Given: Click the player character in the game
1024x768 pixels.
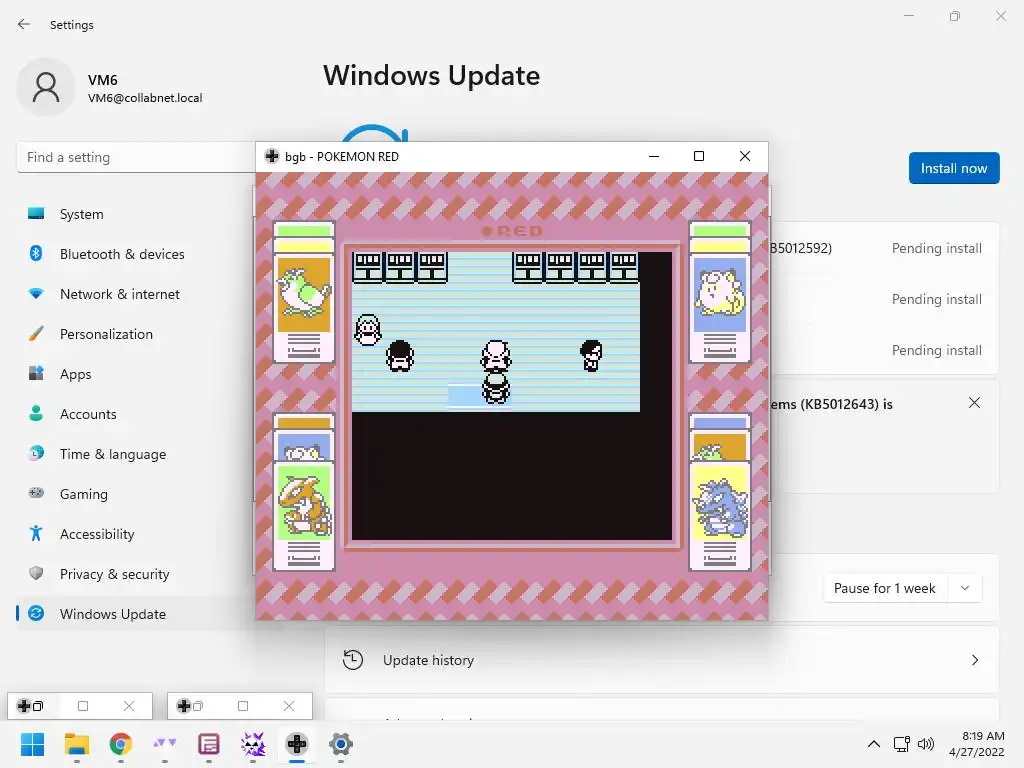Looking at the screenshot, I should click(496, 388).
